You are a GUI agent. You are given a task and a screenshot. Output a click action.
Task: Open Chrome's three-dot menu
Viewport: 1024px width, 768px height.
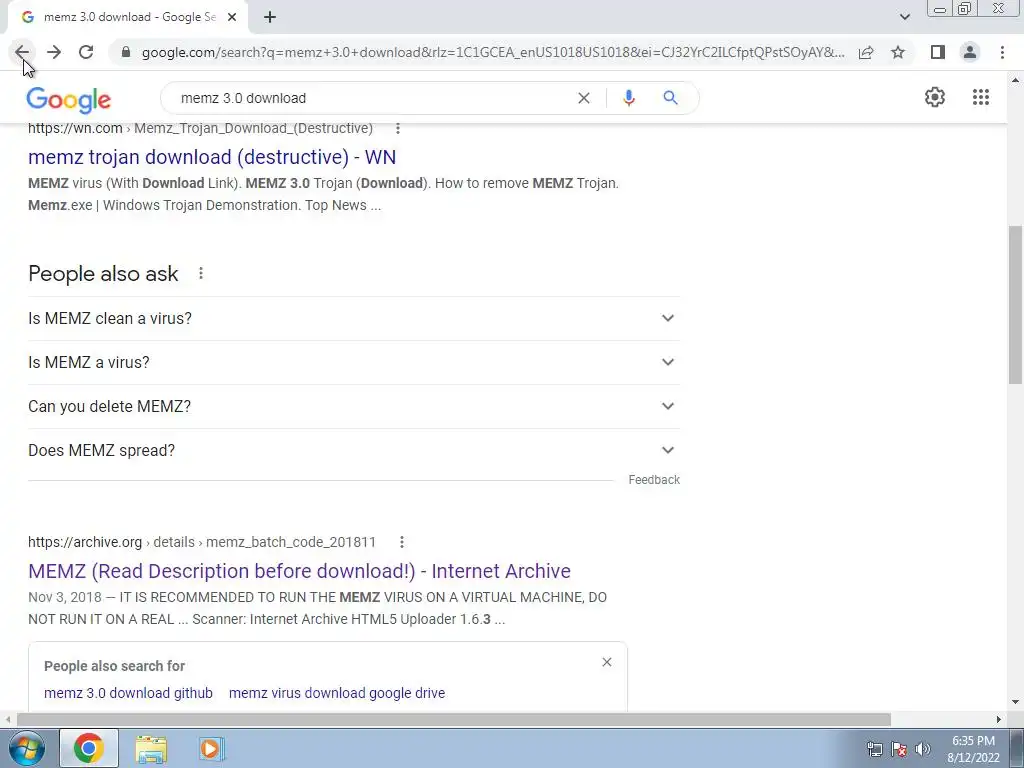click(1002, 52)
